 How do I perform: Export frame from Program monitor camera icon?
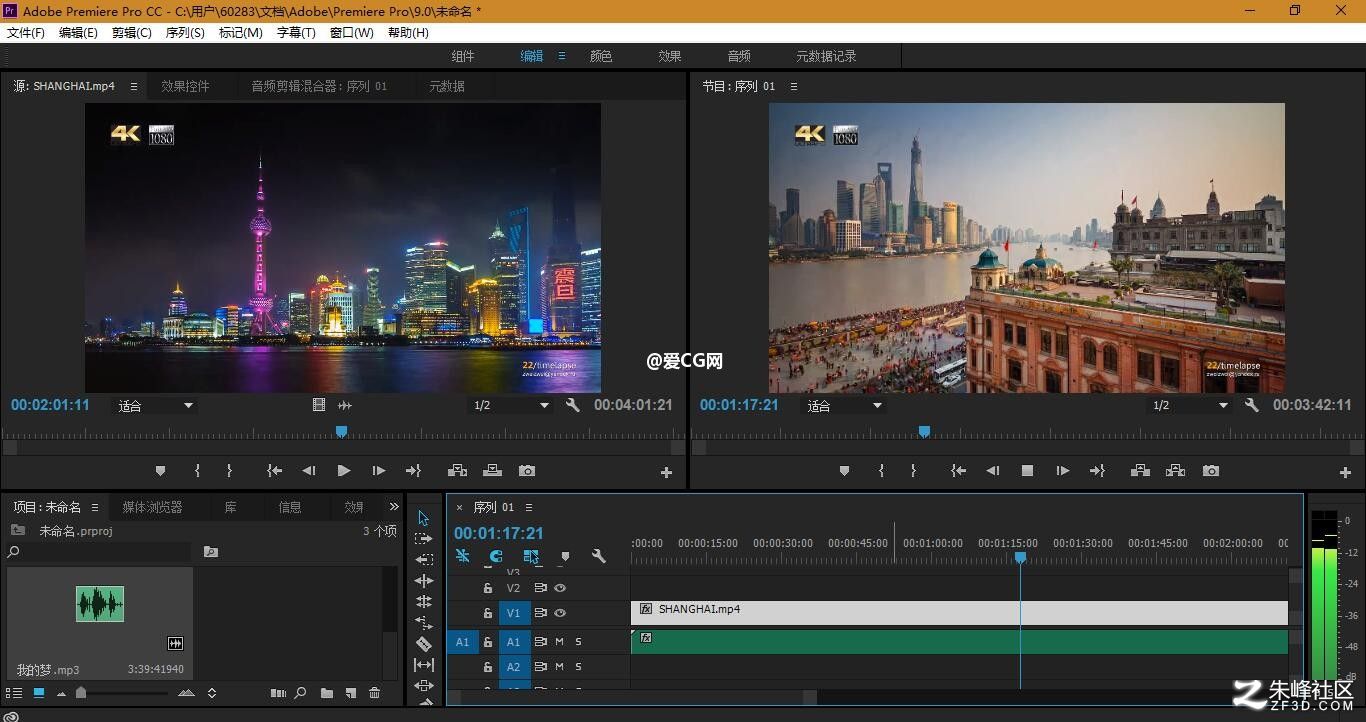click(x=1211, y=470)
